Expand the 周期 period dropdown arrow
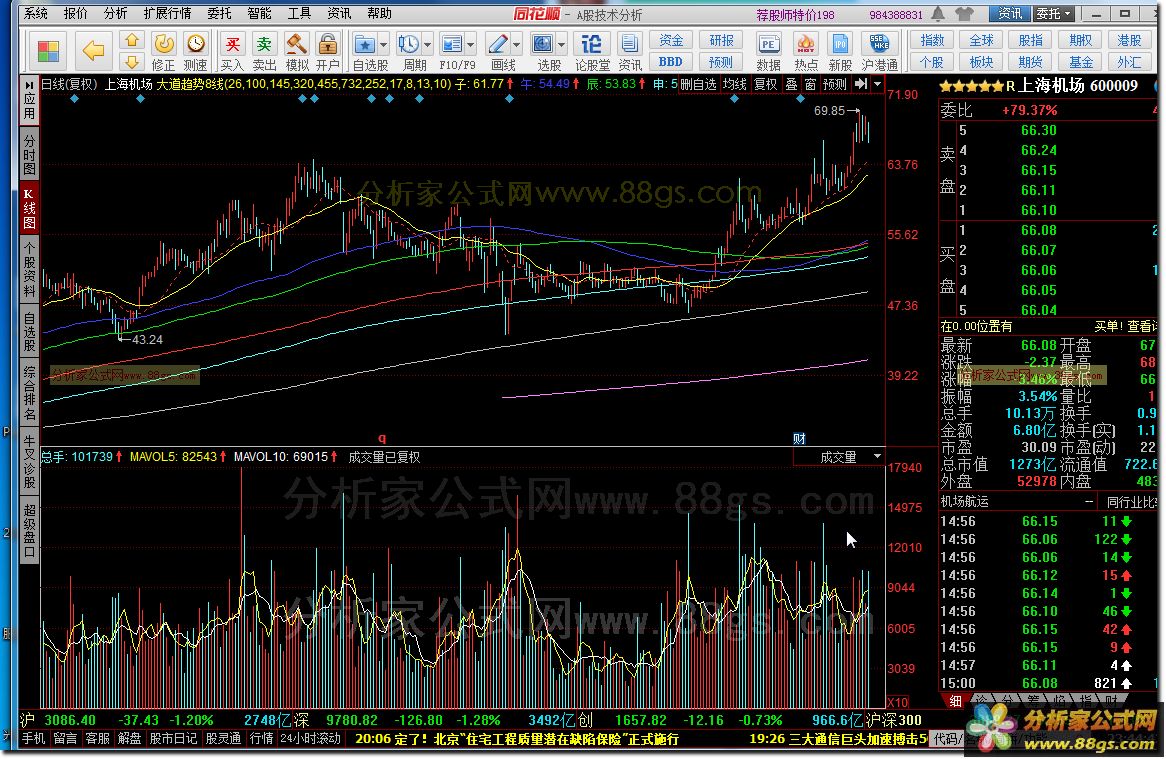The image size is (1166, 759). [428, 45]
